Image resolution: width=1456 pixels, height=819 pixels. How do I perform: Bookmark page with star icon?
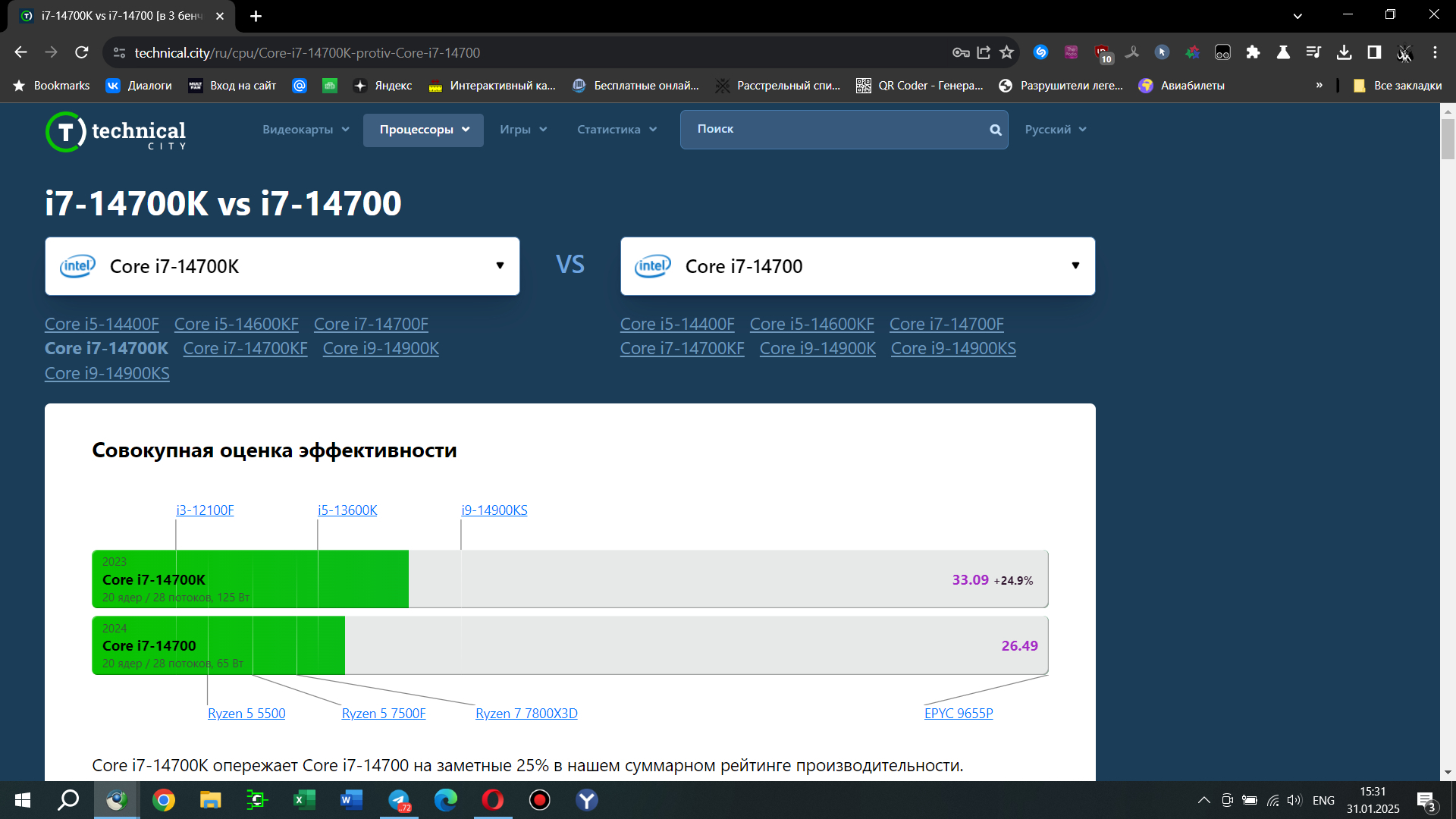[1006, 52]
